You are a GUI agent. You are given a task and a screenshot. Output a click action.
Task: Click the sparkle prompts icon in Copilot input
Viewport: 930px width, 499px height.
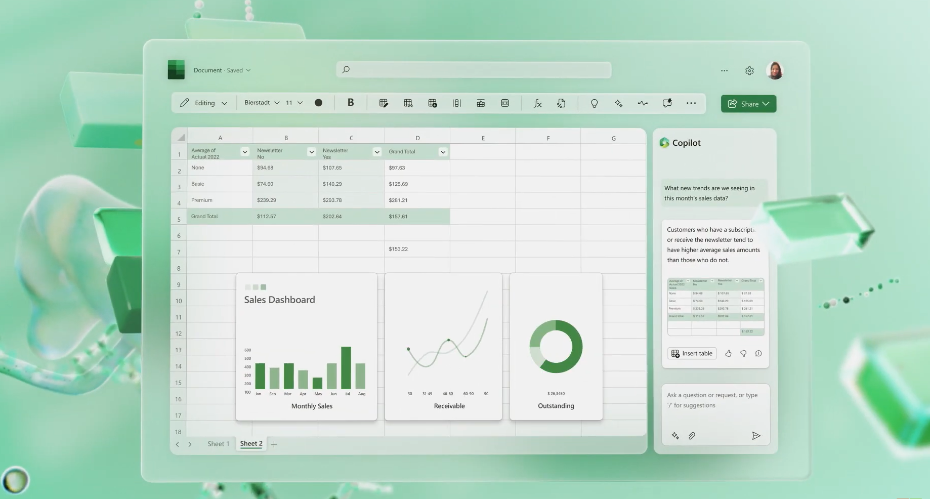point(675,436)
